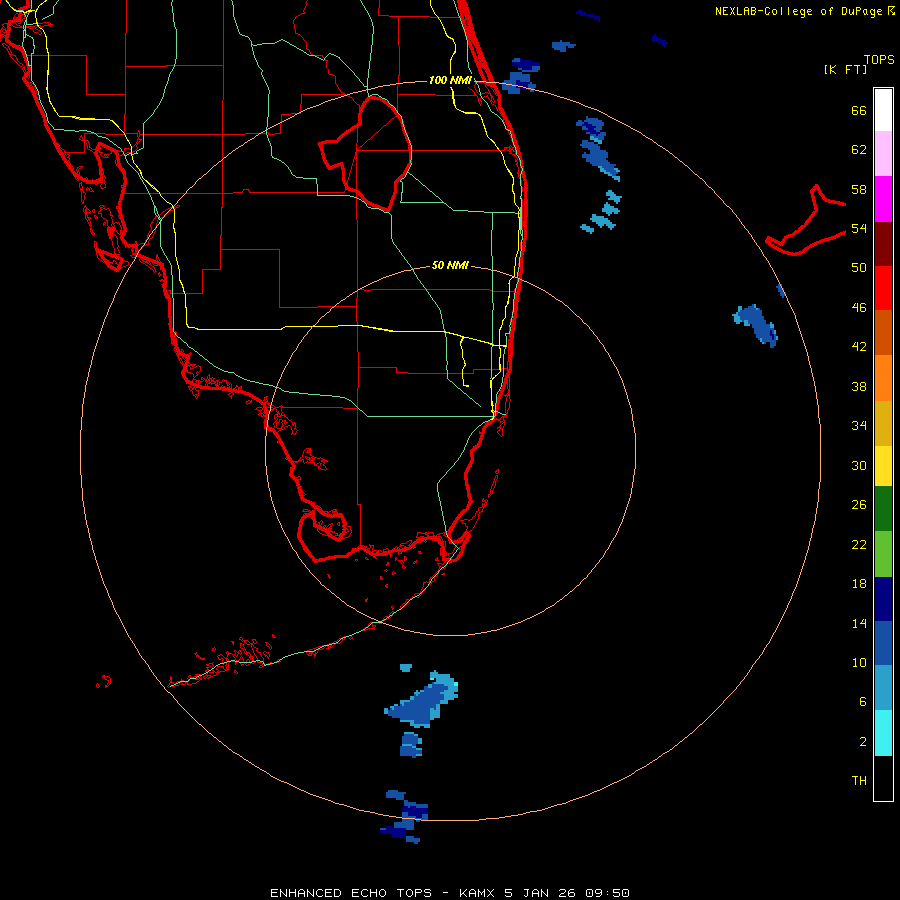Click the '50' legend scale label
Screen dimensions: 900x900
859,268
